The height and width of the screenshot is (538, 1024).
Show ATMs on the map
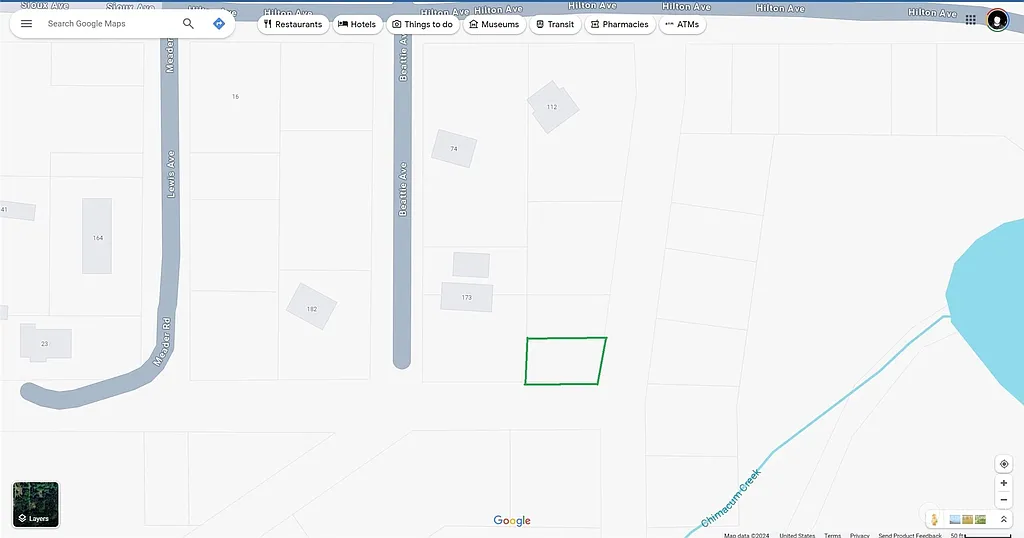682,24
